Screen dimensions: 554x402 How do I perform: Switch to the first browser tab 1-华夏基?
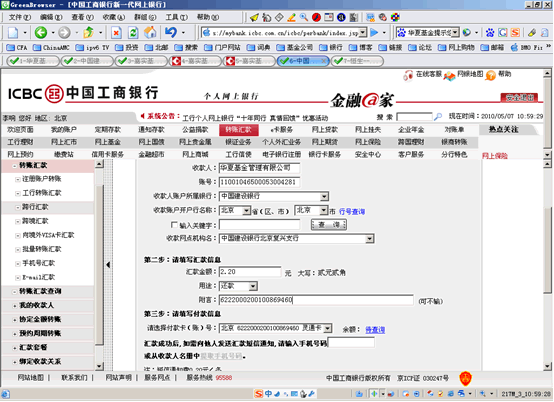pos(33,61)
